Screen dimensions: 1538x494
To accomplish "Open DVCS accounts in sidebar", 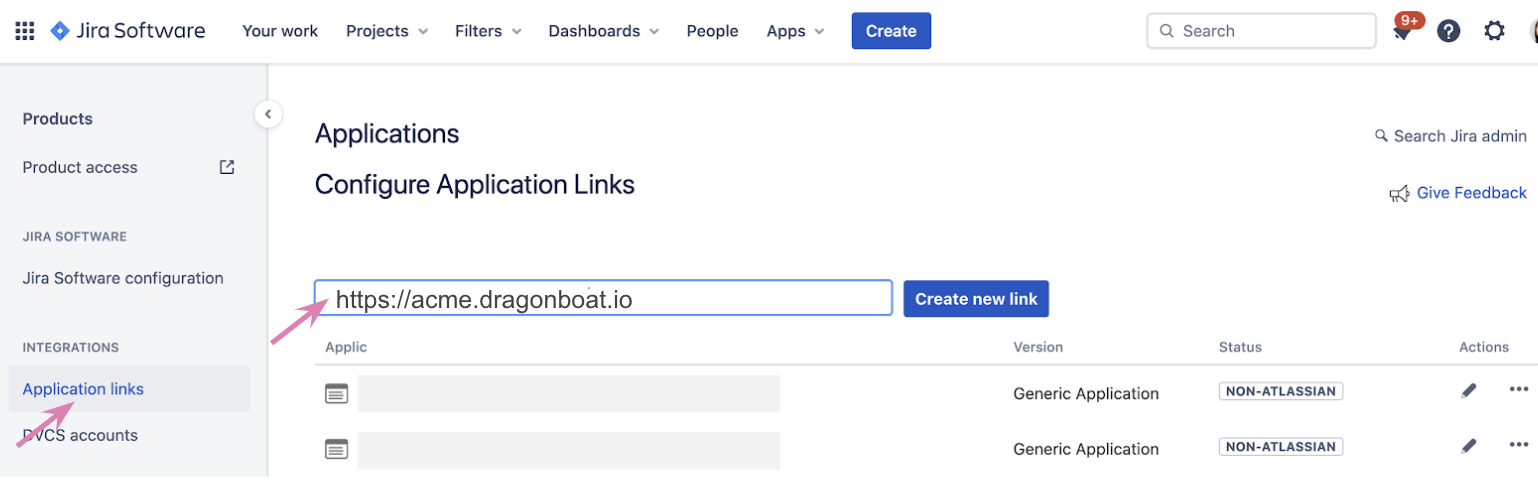I will pyautogui.click(x=80, y=435).
